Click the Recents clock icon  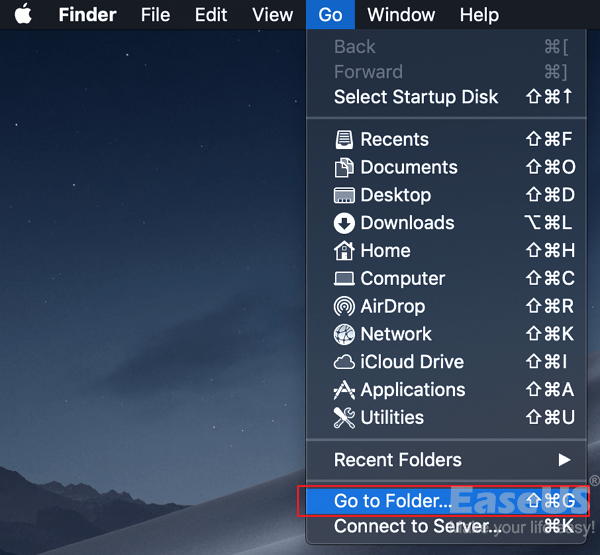(344, 140)
